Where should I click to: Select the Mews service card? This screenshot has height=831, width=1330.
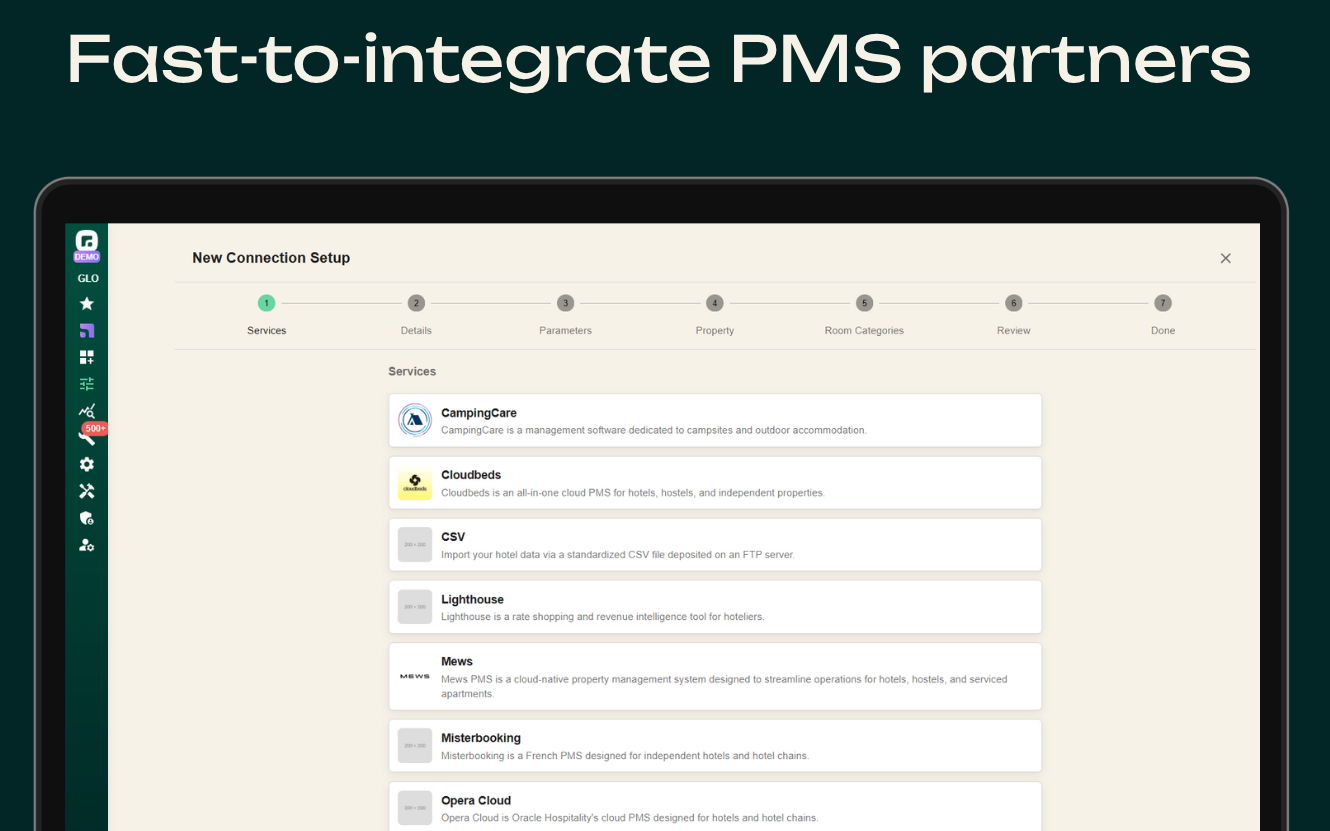pos(715,677)
